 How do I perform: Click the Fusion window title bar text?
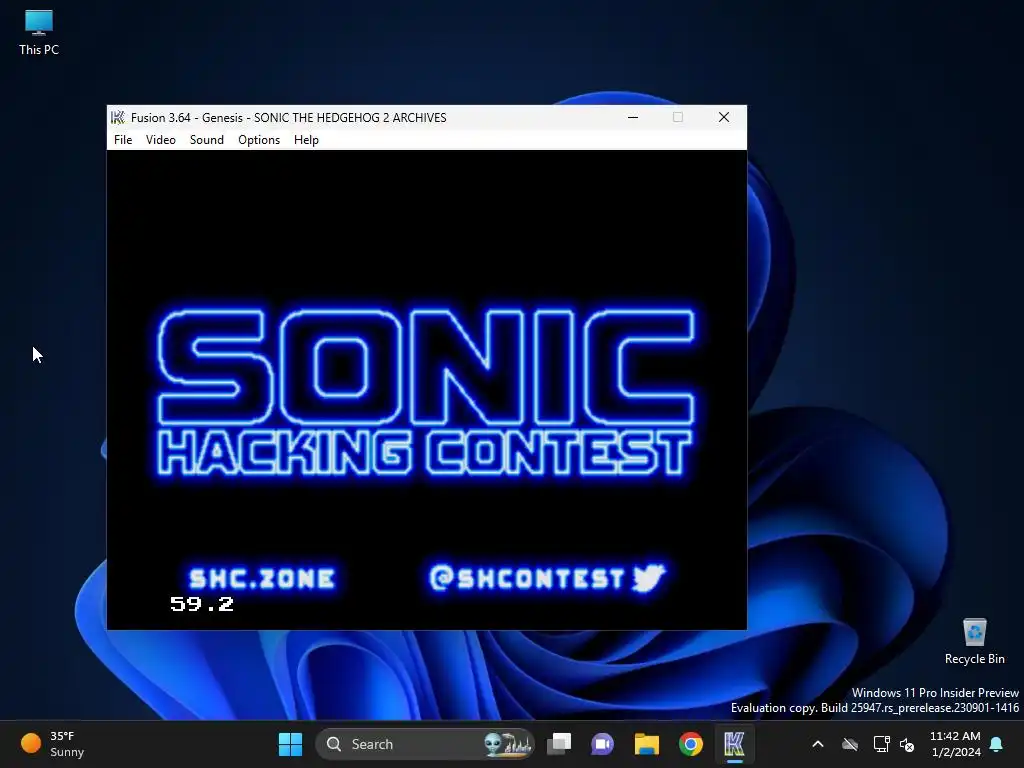[289, 118]
